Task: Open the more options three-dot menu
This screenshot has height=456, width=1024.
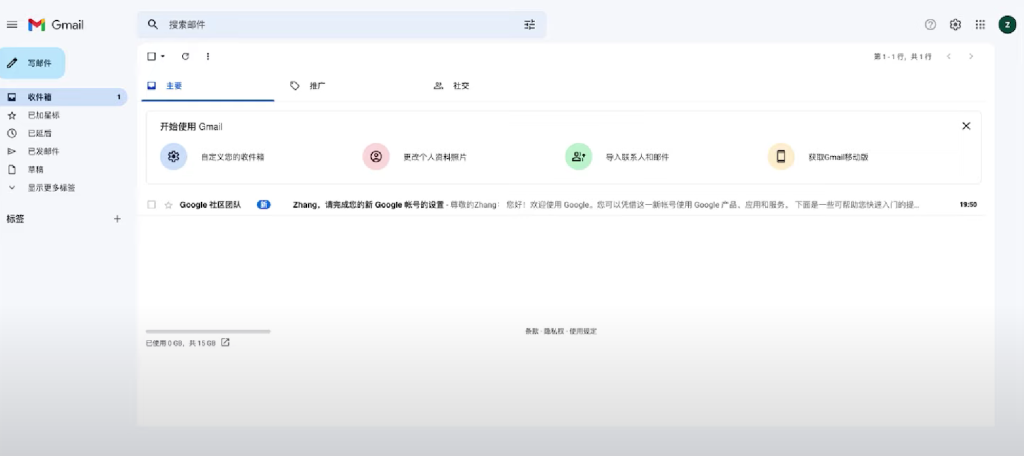Action: 208,56
